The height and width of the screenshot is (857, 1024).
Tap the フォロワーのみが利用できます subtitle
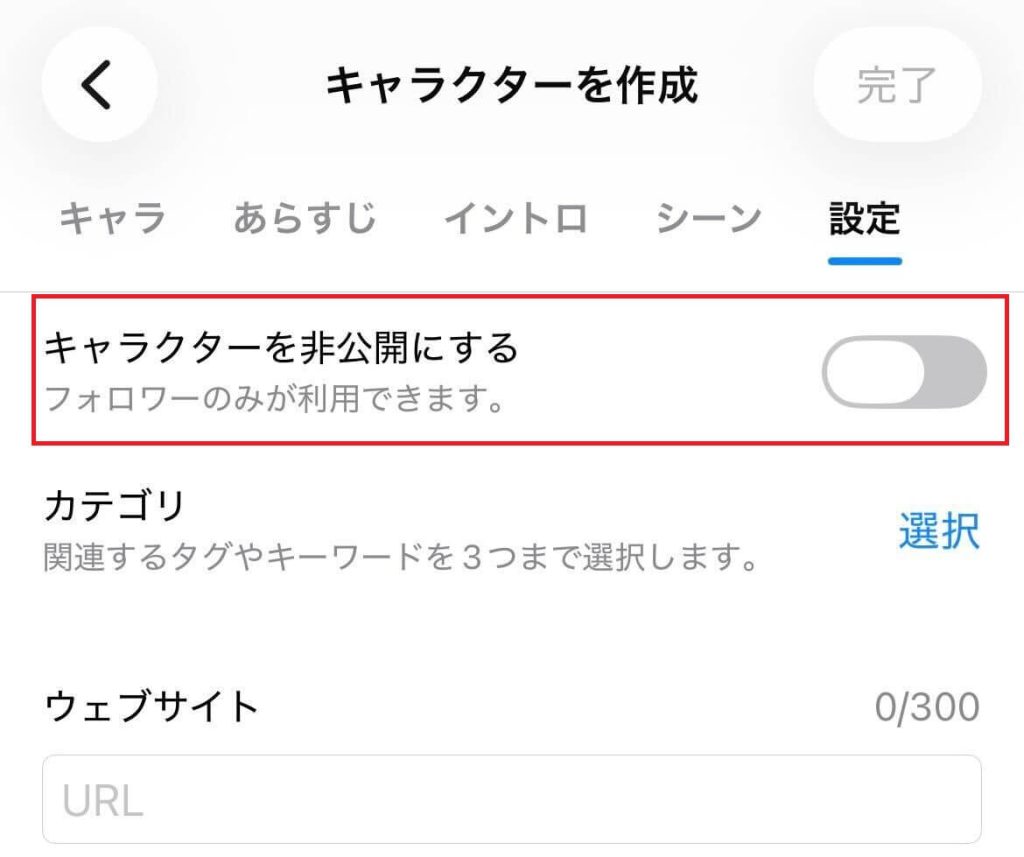click(x=274, y=400)
